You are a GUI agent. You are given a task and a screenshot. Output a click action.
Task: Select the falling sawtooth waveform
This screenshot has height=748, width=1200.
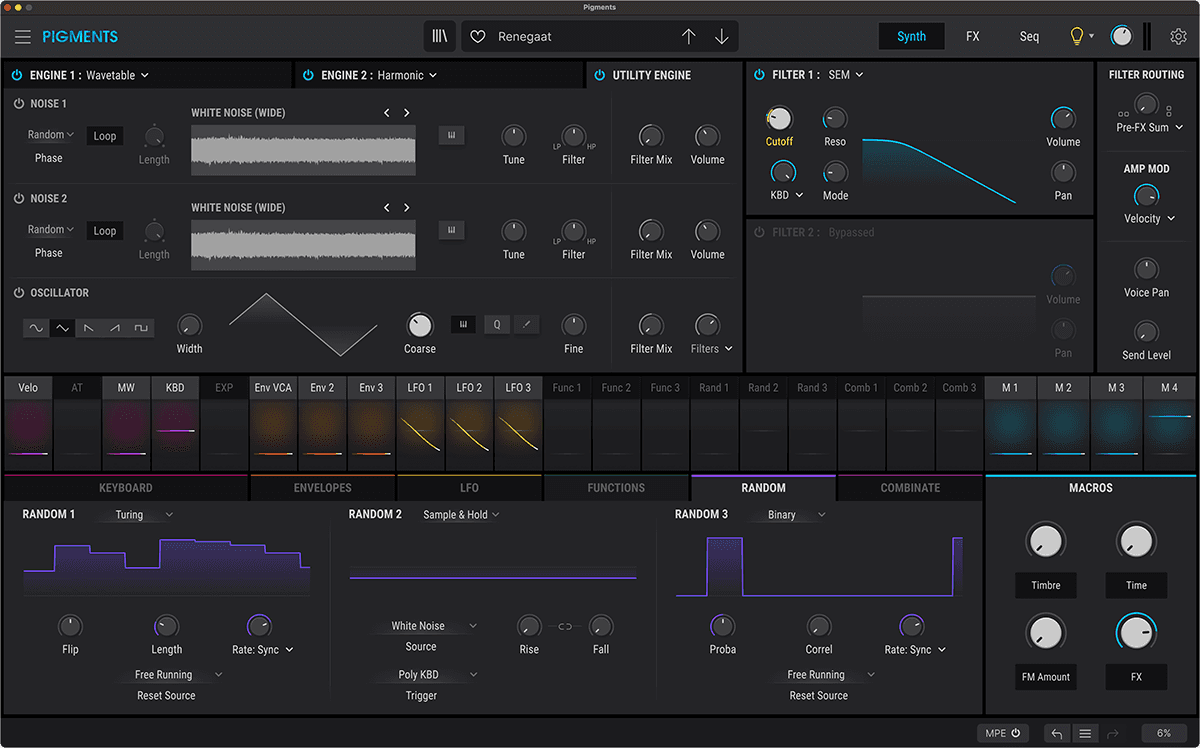pyautogui.click(x=89, y=327)
